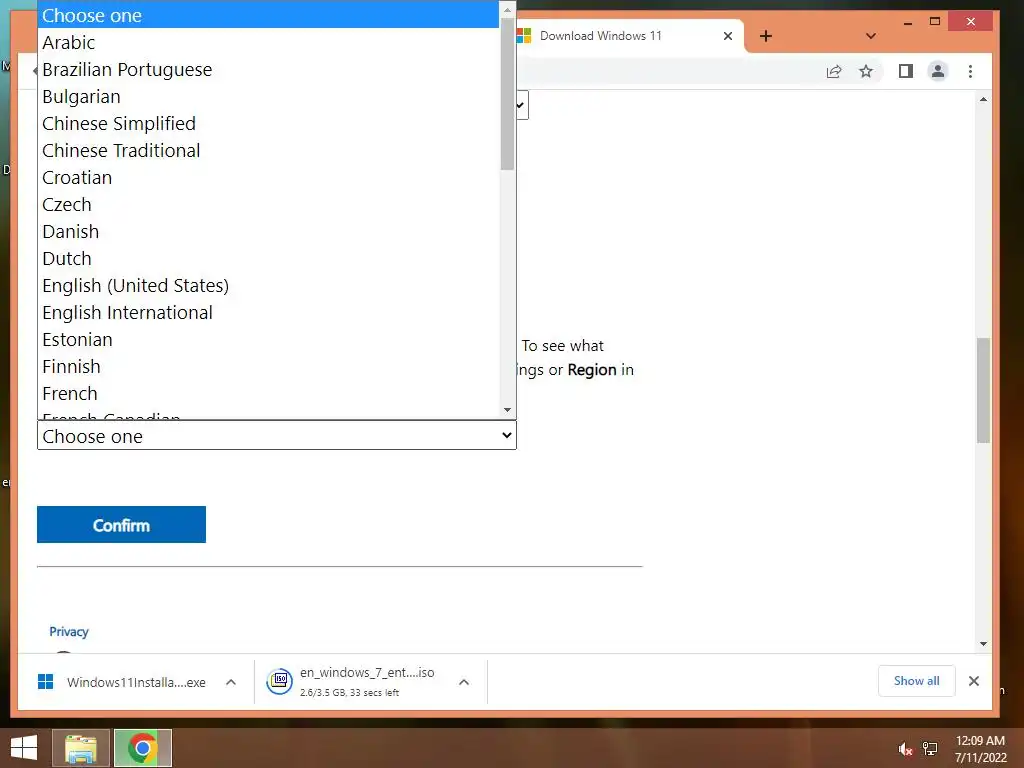Select English (United States) option
Image resolution: width=1024 pixels, height=768 pixels.
pyautogui.click(x=268, y=285)
